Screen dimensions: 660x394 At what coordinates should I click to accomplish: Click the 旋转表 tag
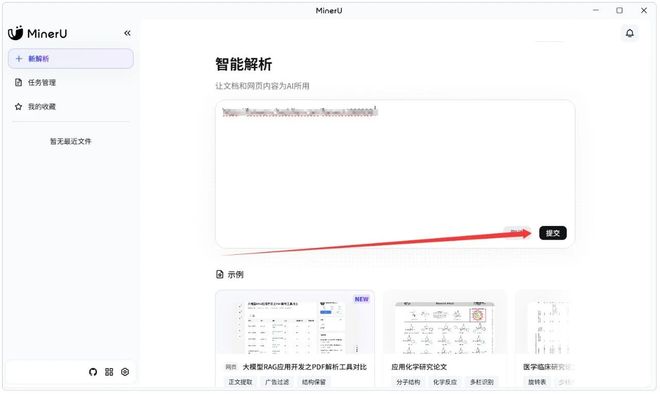click(x=537, y=382)
